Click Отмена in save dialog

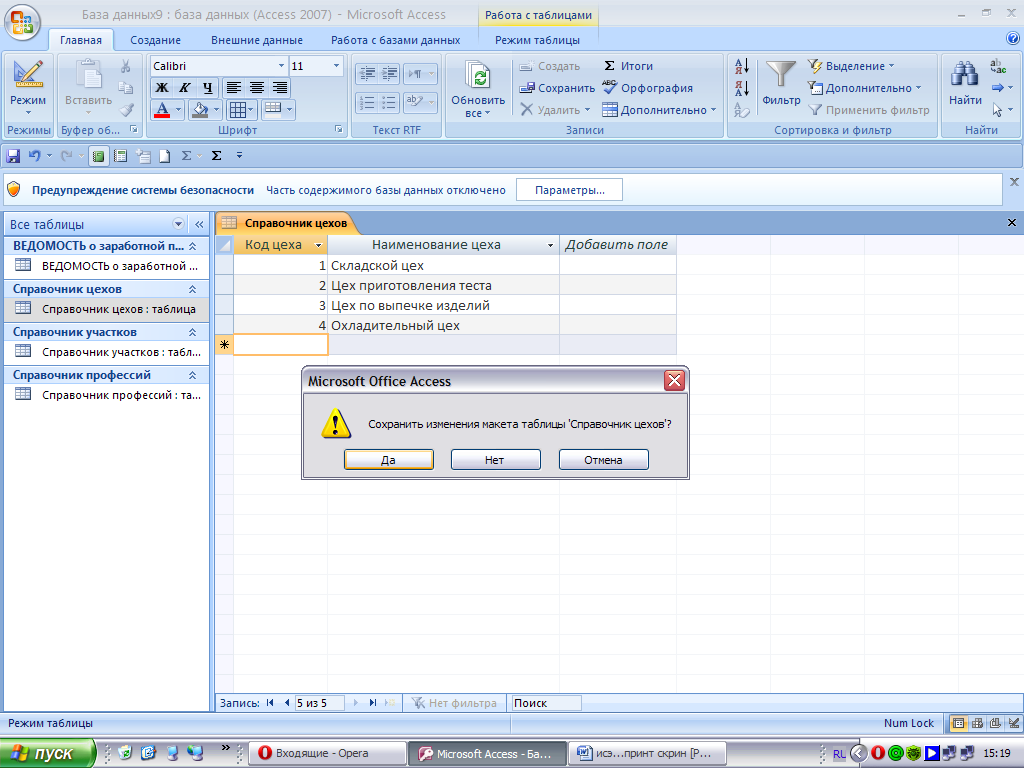[x=603, y=460]
